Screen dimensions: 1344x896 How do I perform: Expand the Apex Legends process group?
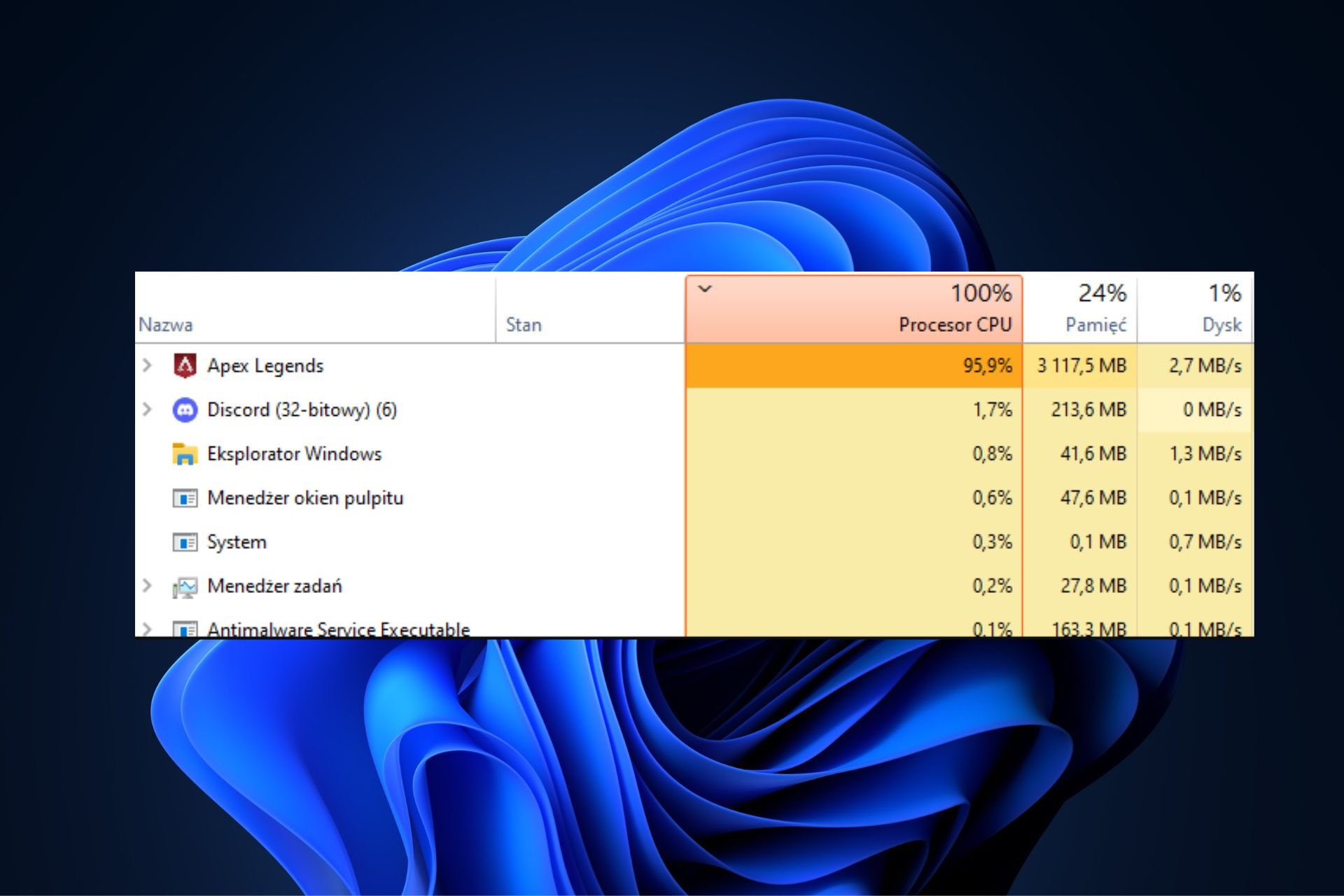(x=147, y=365)
